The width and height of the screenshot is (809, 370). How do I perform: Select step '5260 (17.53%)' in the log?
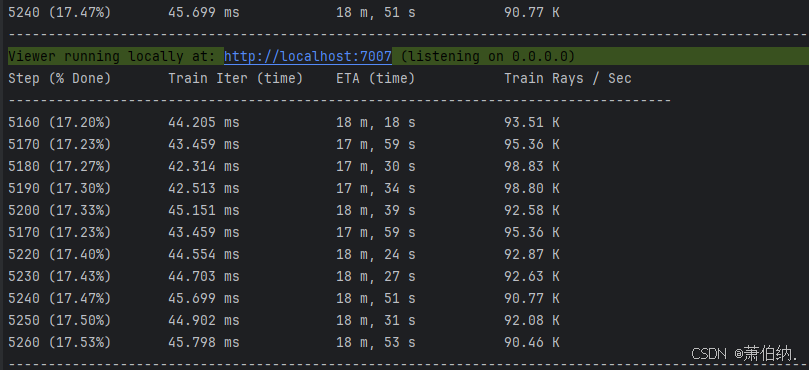(x=59, y=343)
